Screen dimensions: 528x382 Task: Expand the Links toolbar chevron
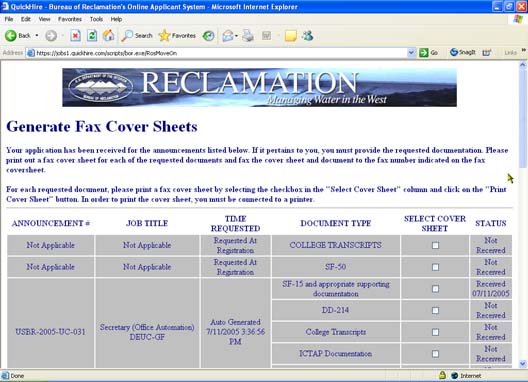click(524, 50)
